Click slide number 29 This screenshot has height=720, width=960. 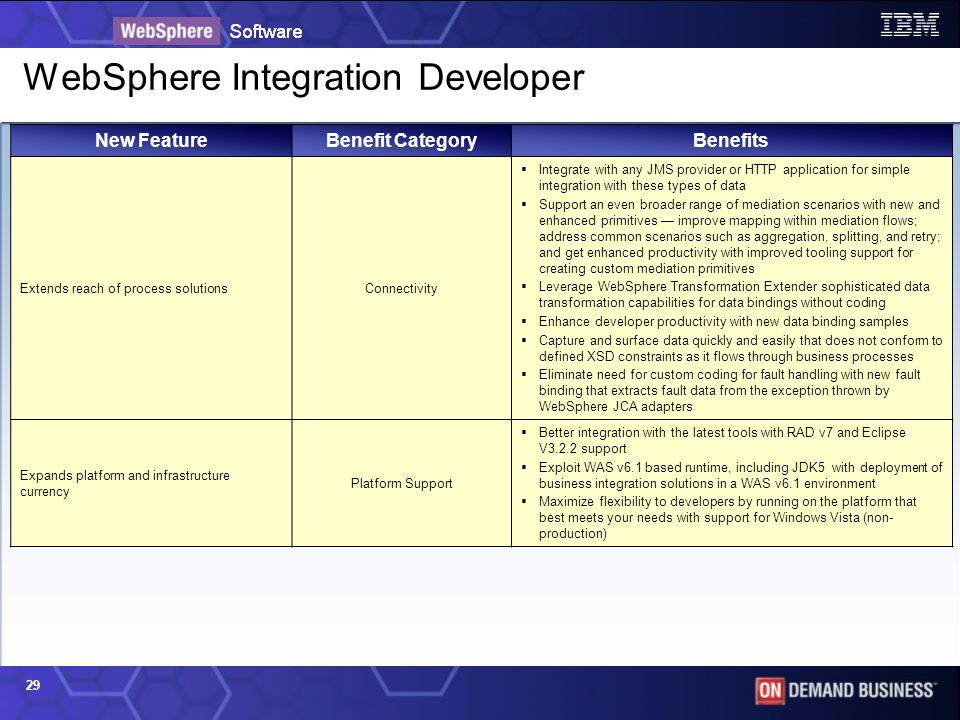tap(32, 685)
